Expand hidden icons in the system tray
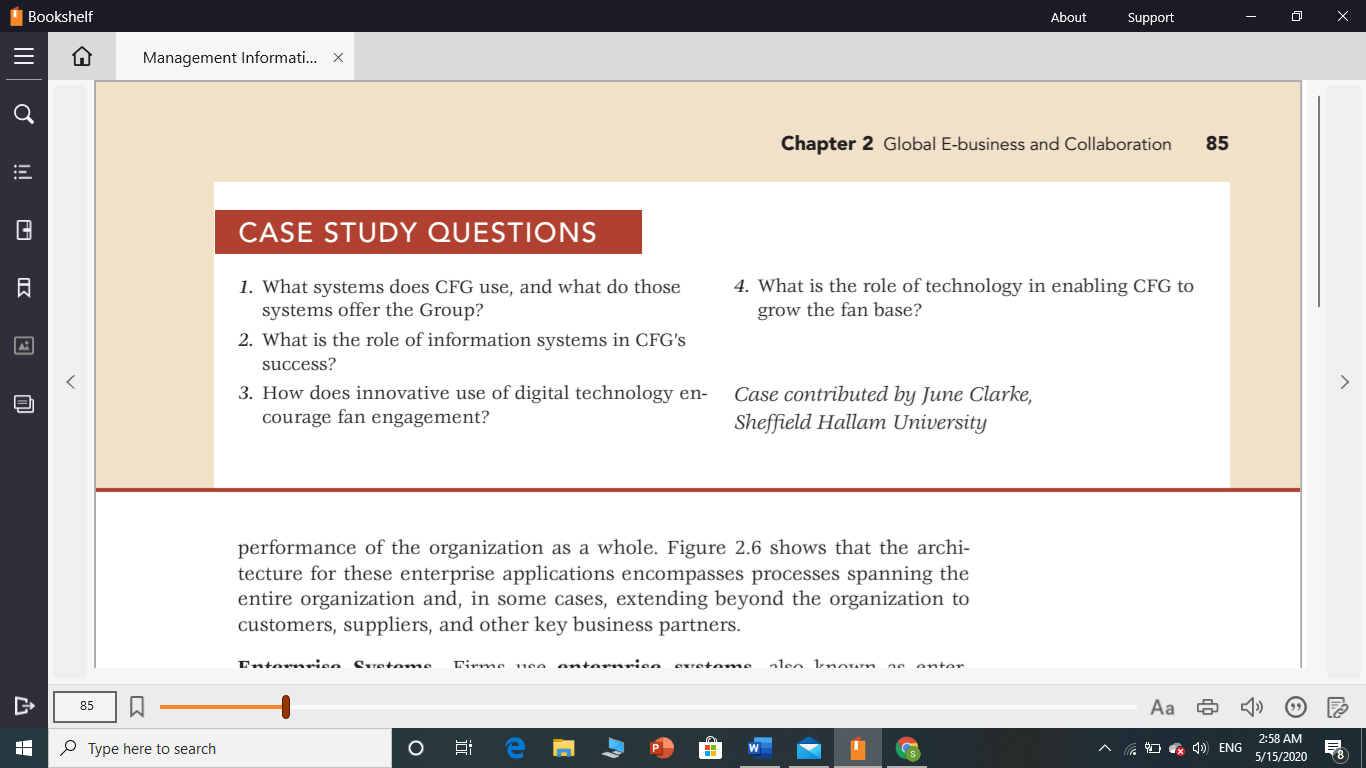Viewport: 1366px width, 768px height. 1104,747
